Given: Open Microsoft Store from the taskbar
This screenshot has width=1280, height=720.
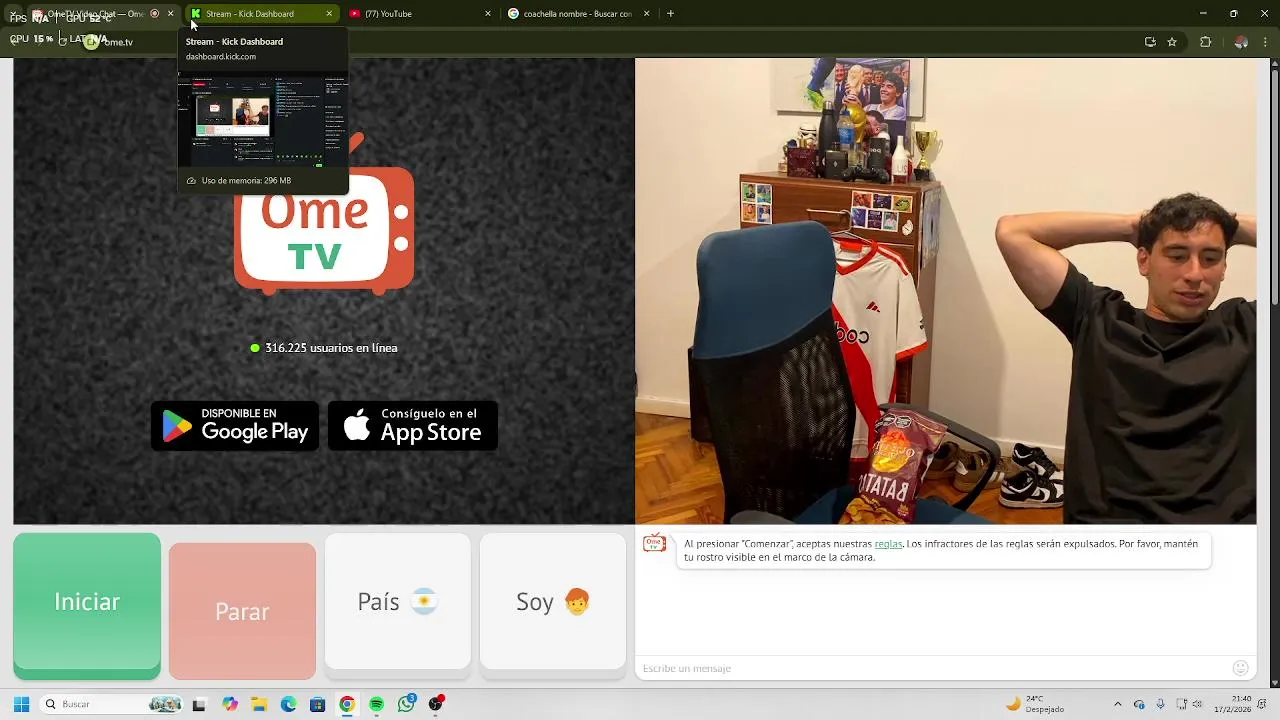Looking at the screenshot, I should [317, 705].
